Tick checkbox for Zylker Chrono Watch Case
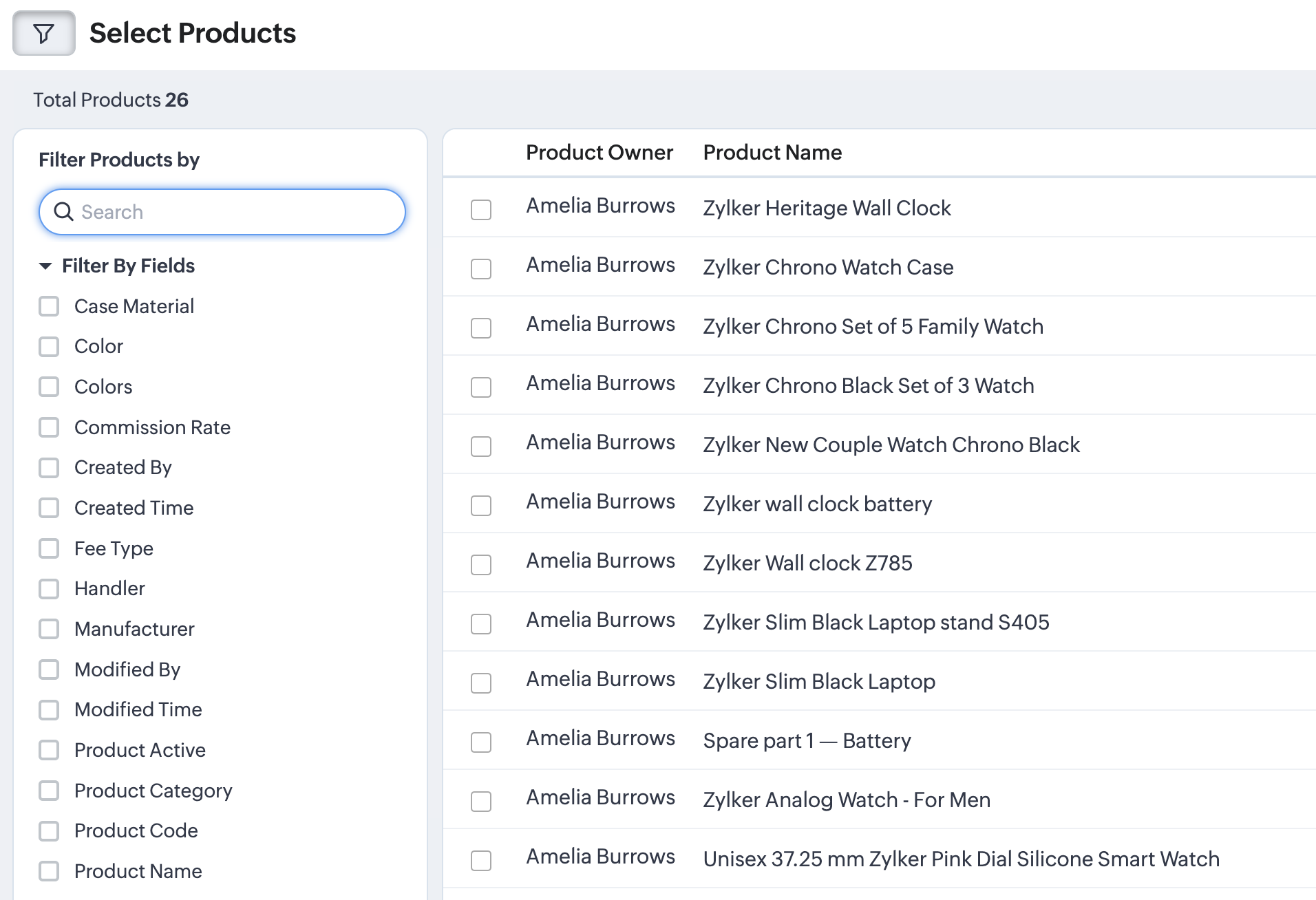Image resolution: width=1316 pixels, height=900 pixels. [481, 268]
